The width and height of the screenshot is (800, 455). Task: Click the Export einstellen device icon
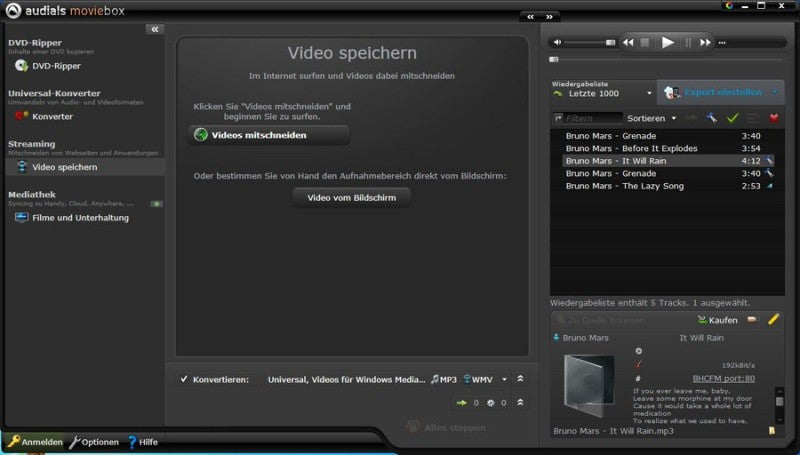coord(672,92)
